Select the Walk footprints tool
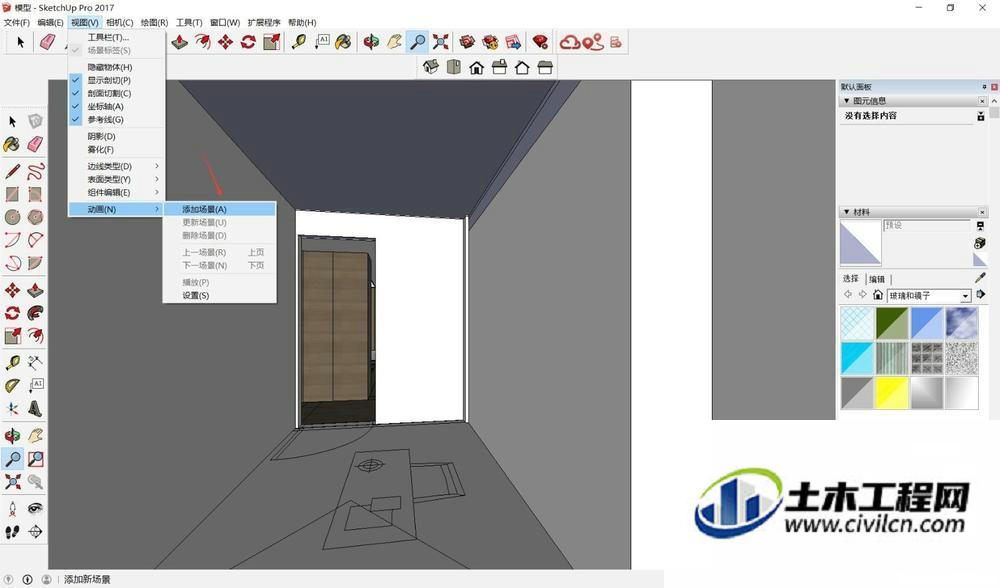This screenshot has height=588, width=1000. click(13, 531)
